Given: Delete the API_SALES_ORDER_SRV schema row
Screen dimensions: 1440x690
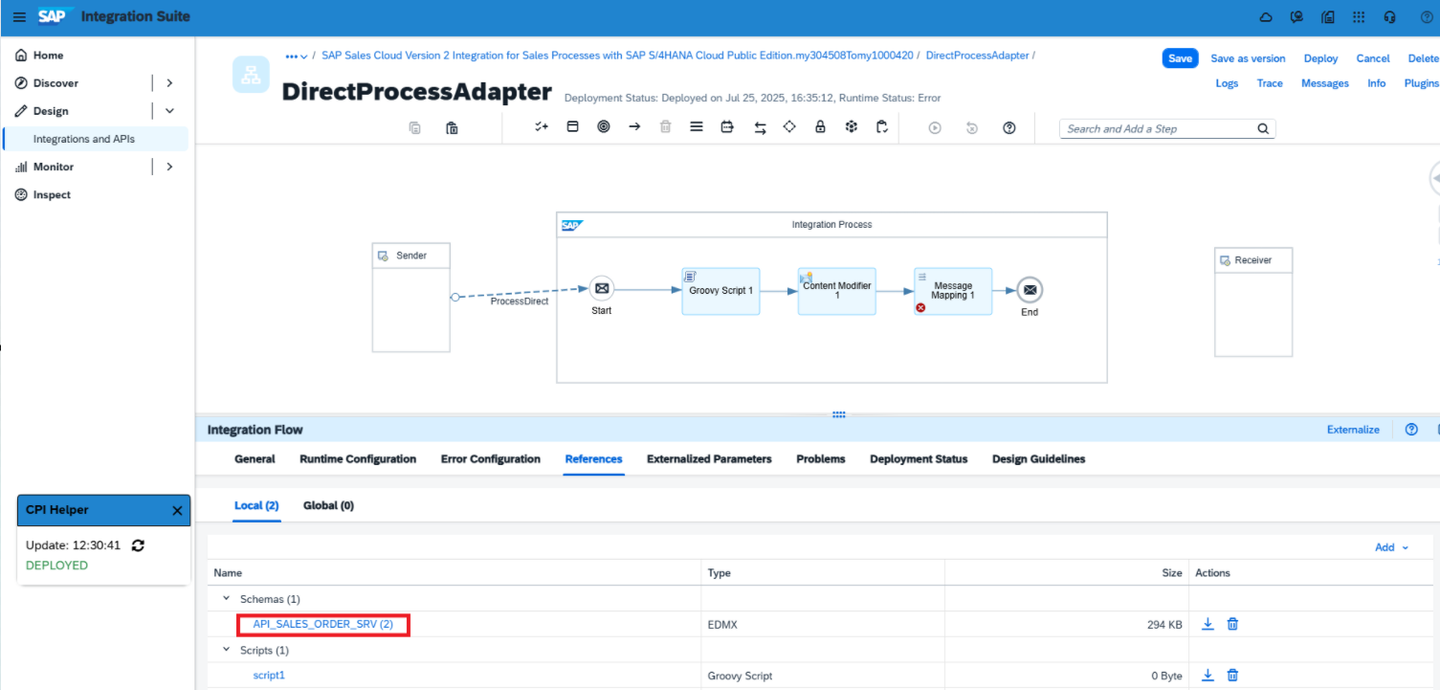Looking at the screenshot, I should [x=1233, y=624].
